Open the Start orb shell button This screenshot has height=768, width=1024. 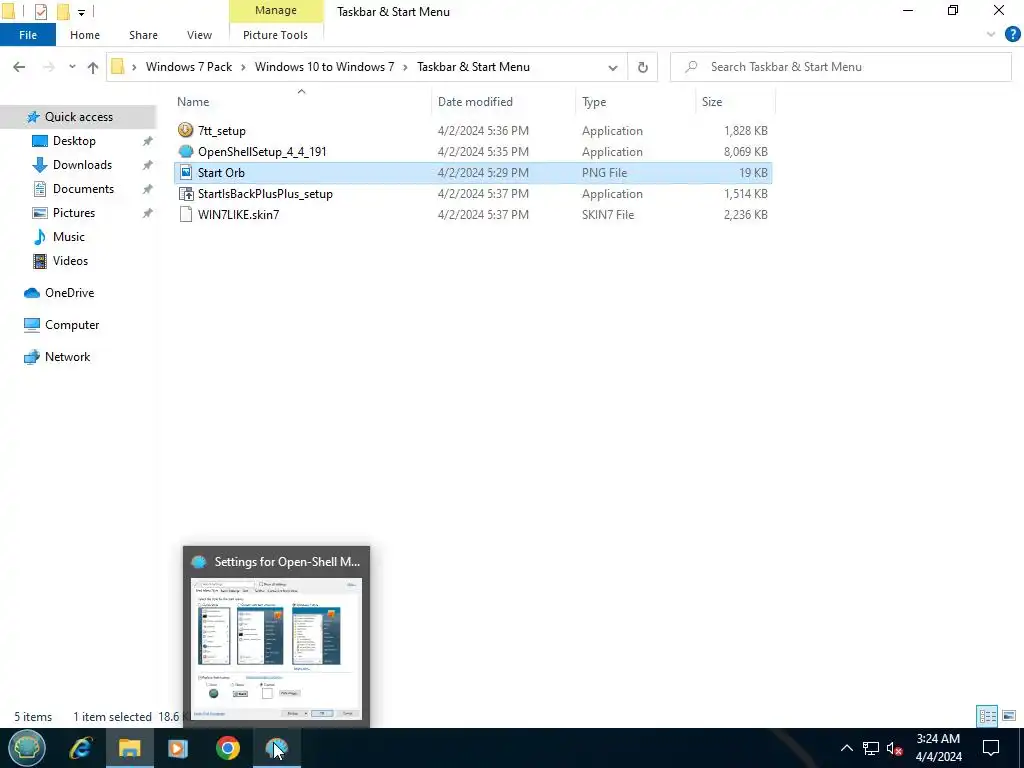(26, 748)
